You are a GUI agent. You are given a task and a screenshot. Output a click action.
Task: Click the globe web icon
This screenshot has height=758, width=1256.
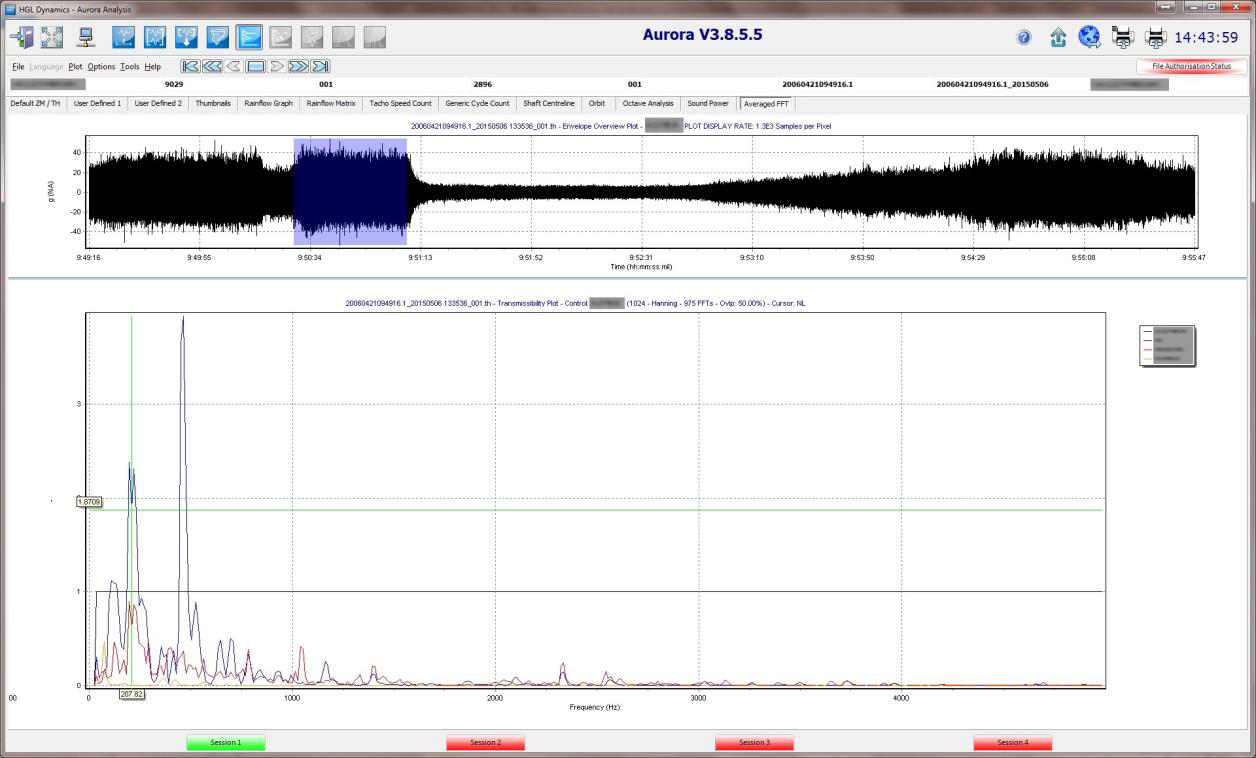pos(1089,38)
